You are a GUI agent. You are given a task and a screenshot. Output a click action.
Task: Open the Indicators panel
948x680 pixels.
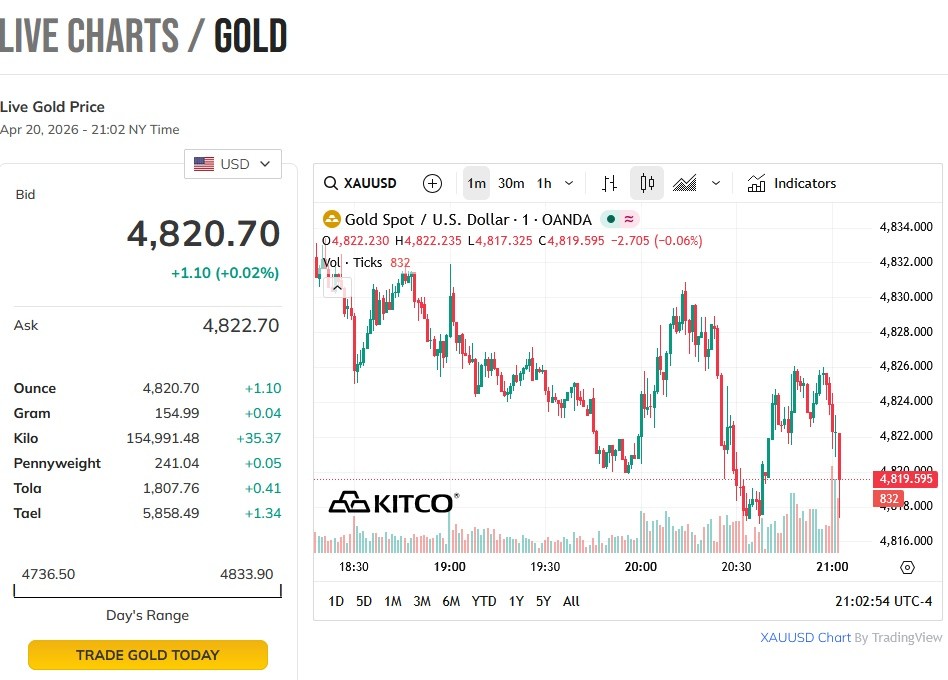pos(792,183)
